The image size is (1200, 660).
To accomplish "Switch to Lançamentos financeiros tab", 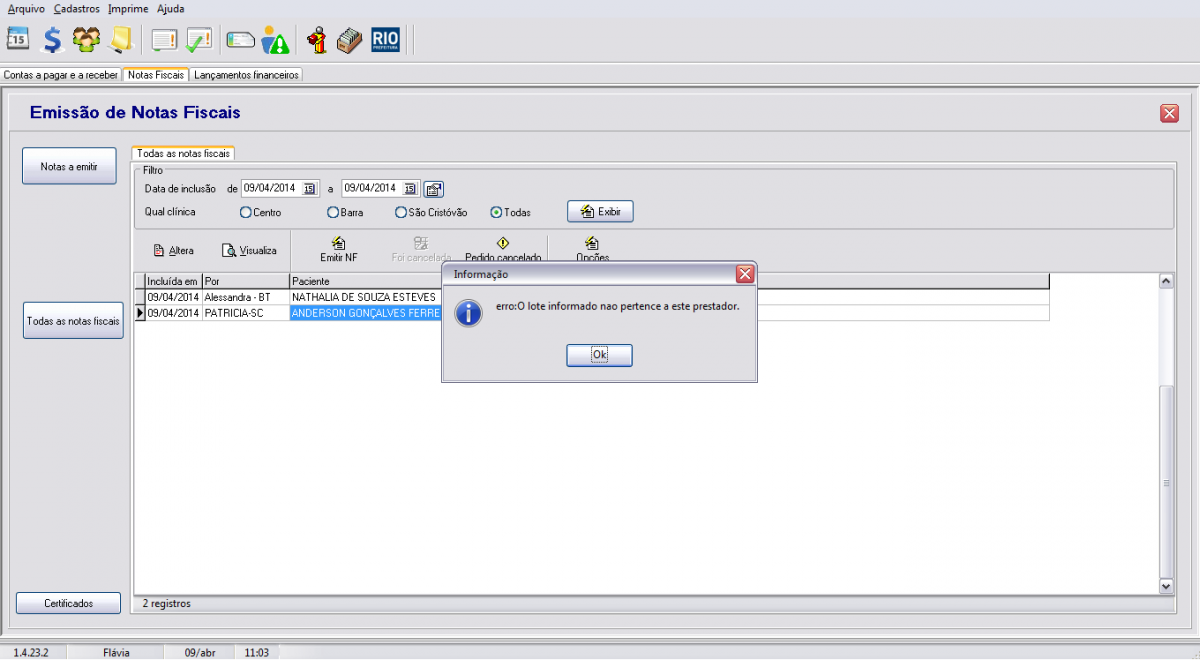I will [x=246, y=75].
